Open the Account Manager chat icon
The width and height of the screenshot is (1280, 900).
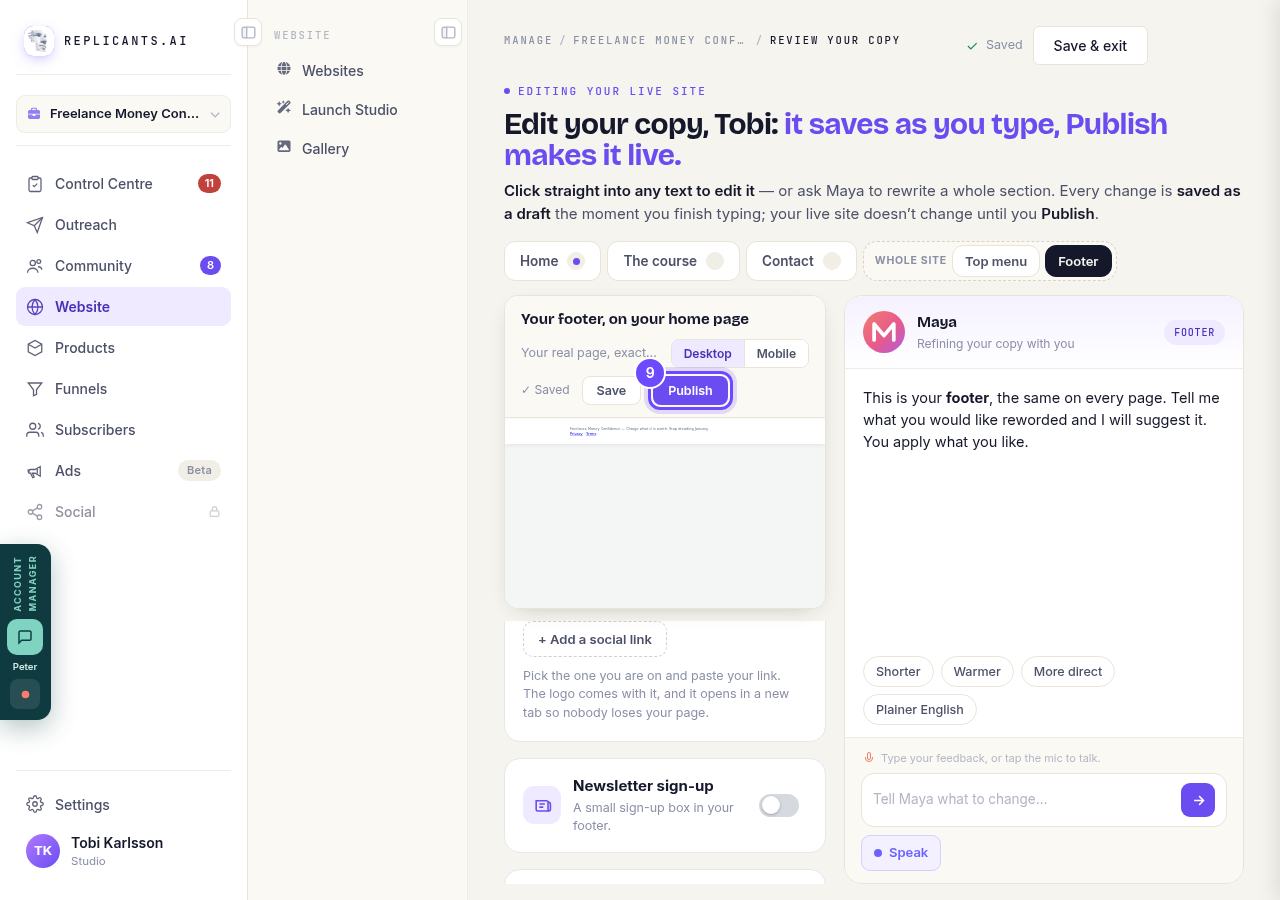[25, 637]
